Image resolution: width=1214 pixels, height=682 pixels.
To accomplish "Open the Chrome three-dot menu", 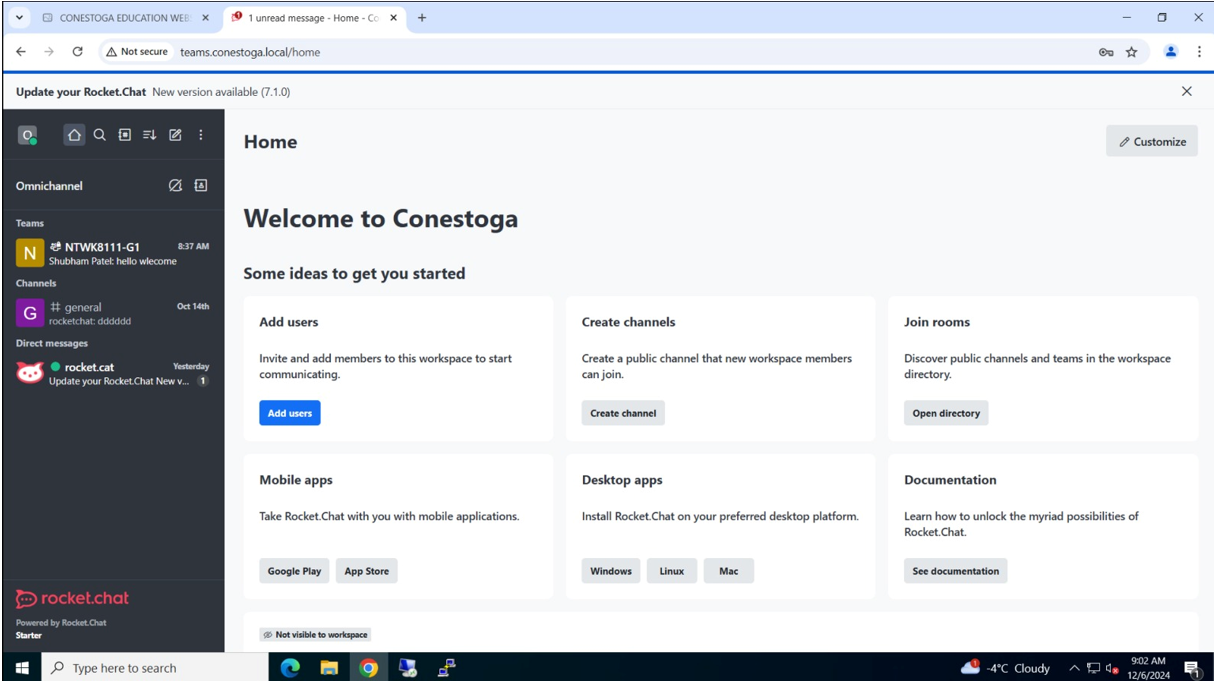I will pyautogui.click(x=1199, y=52).
